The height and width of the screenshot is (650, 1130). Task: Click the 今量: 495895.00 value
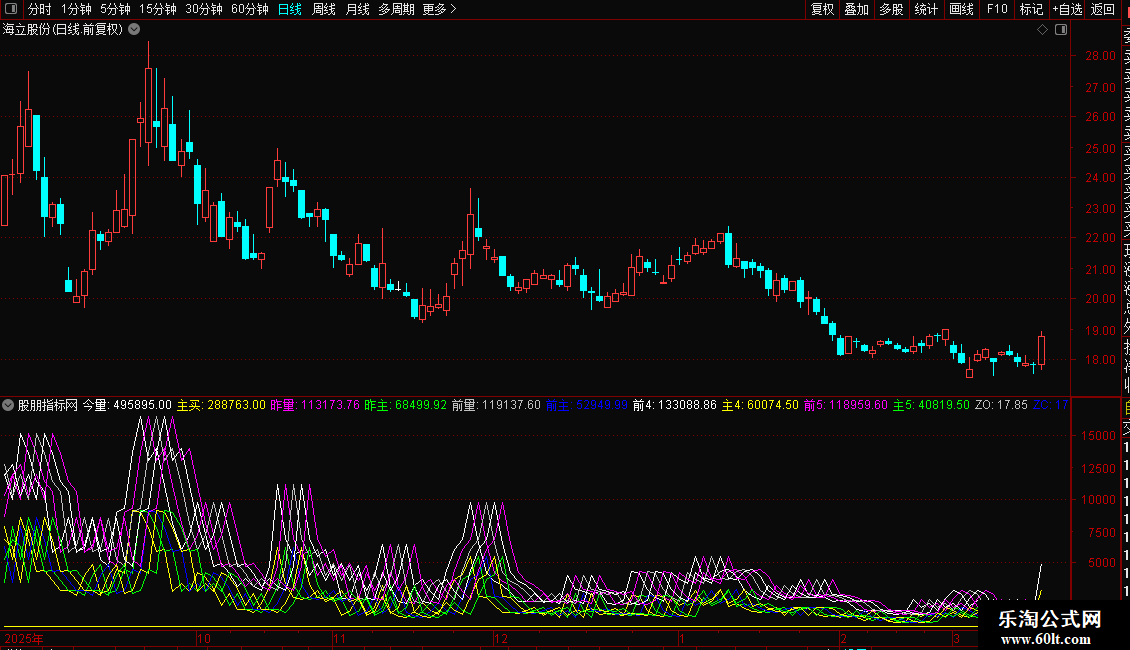point(127,405)
